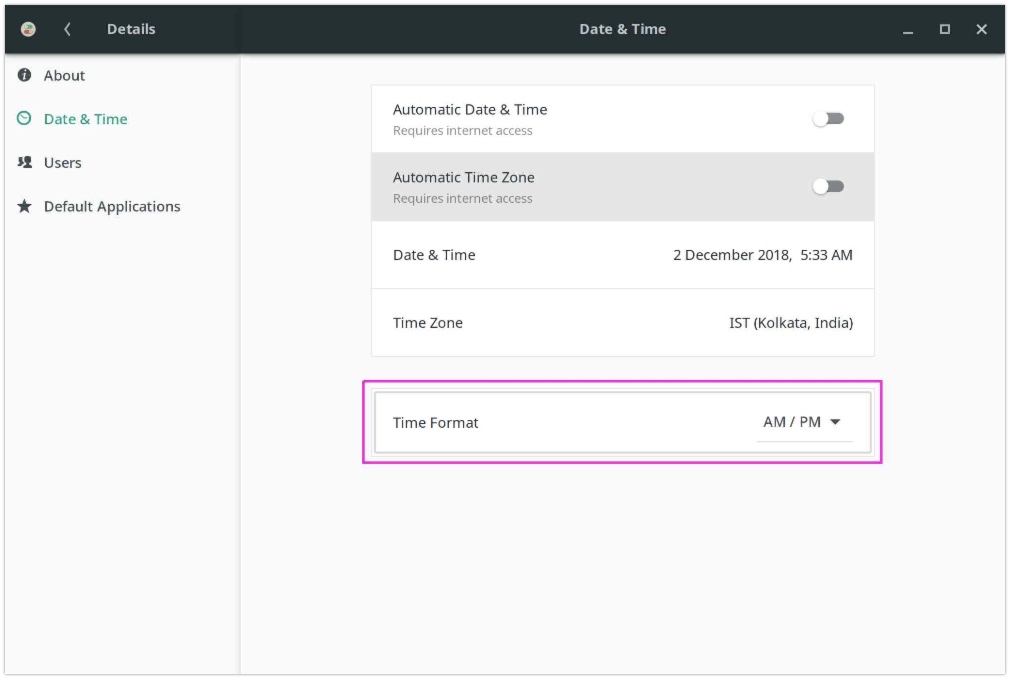Minimize the Settings window
The height and width of the screenshot is (679, 1010).
pos(908,30)
